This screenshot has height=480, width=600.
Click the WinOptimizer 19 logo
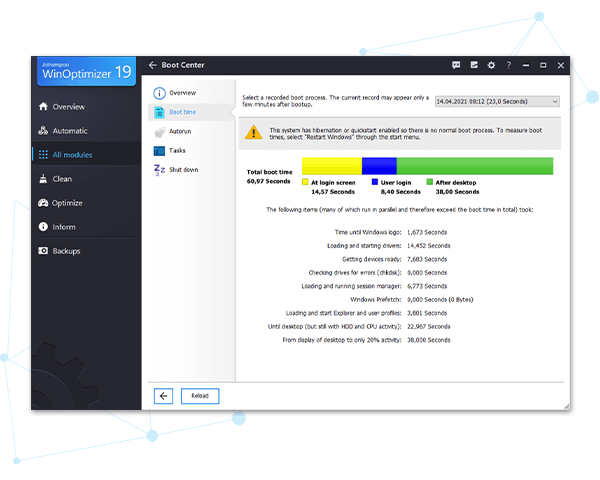(x=86, y=71)
